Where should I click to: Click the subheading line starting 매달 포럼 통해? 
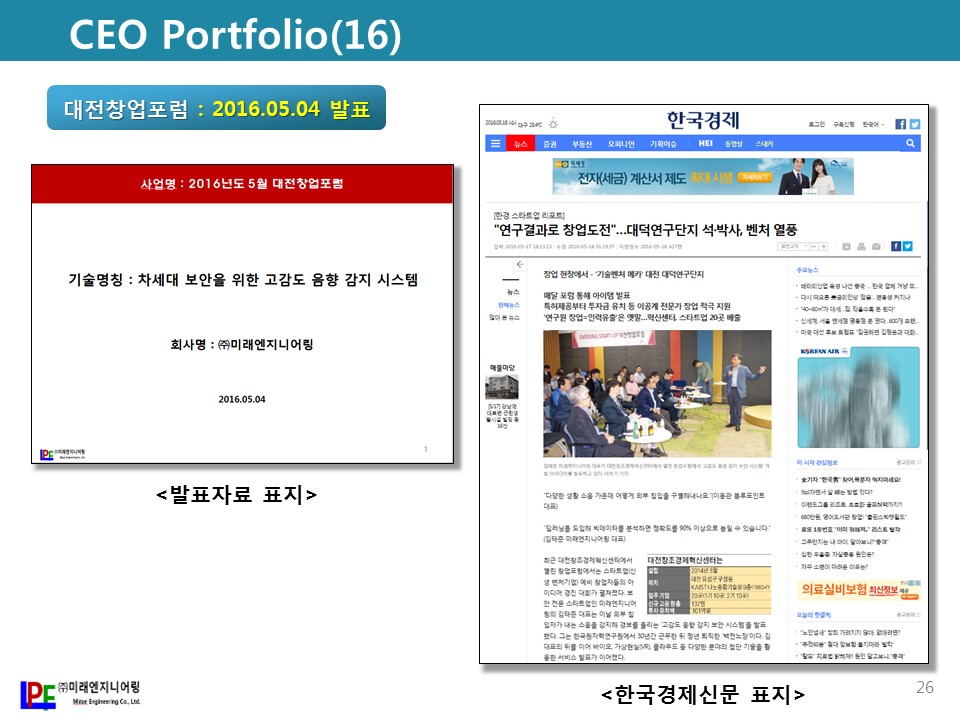(587, 295)
